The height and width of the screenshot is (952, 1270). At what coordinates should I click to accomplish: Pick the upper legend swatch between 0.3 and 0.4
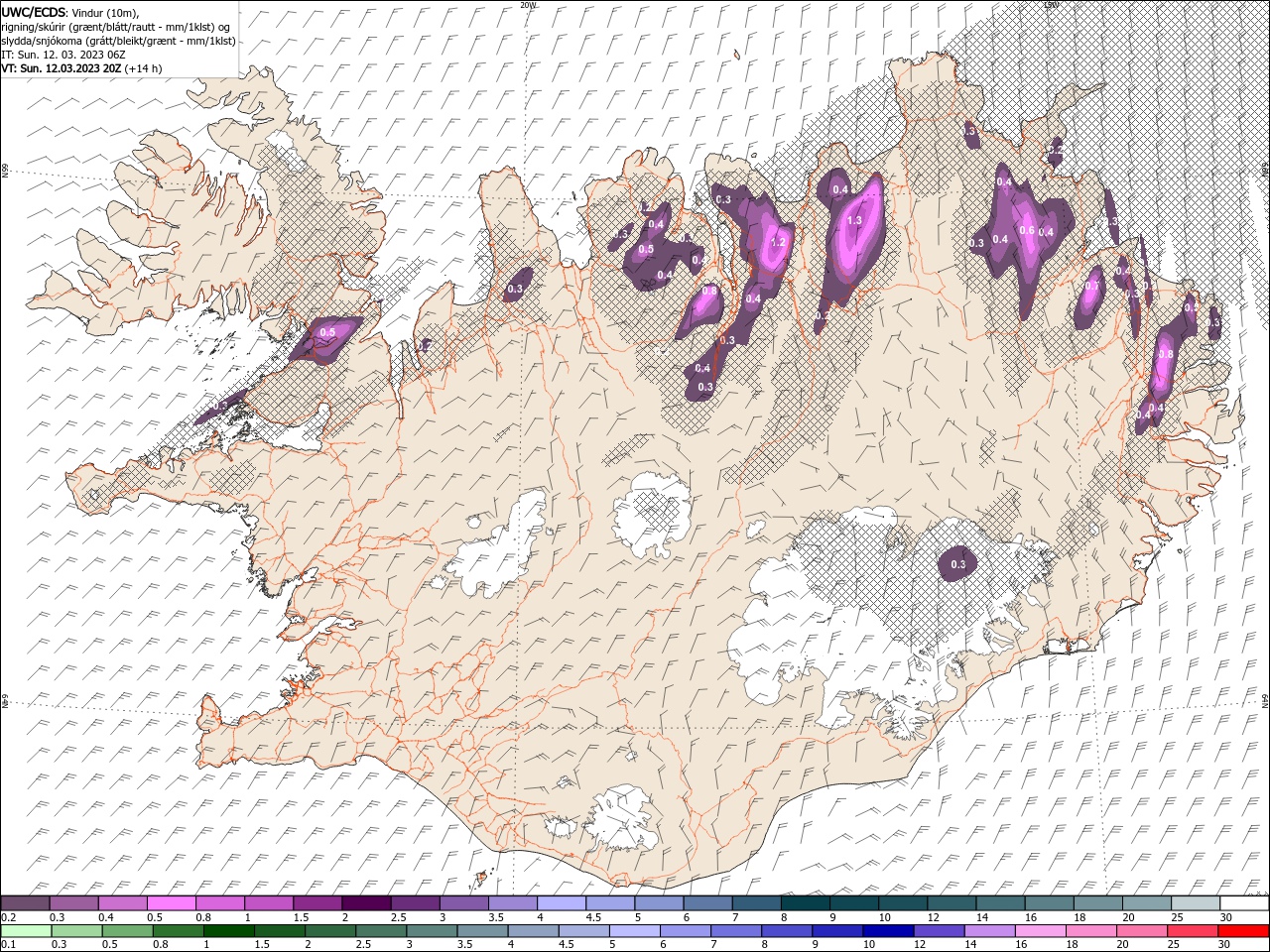click(x=73, y=903)
